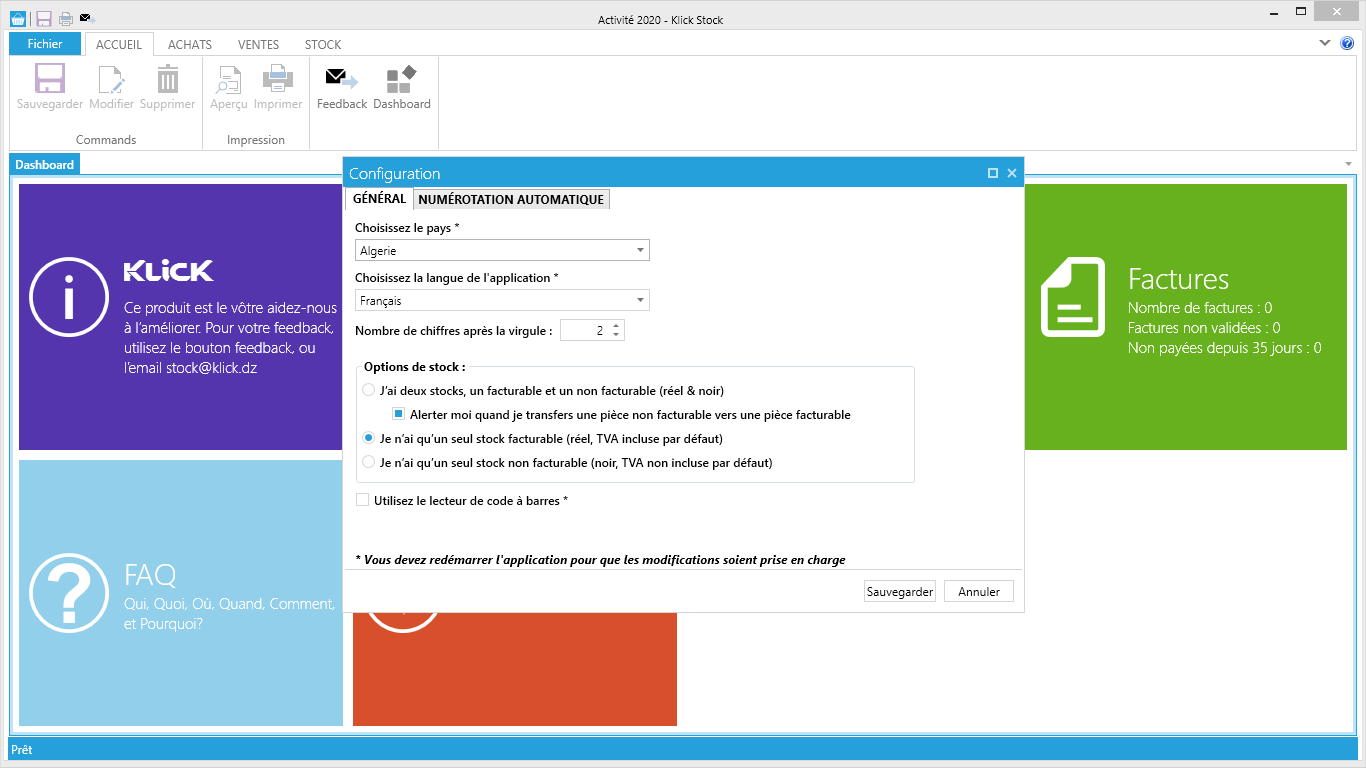1366x768 pixels.
Task: Select single non-billable stock option
Action: (x=370, y=463)
